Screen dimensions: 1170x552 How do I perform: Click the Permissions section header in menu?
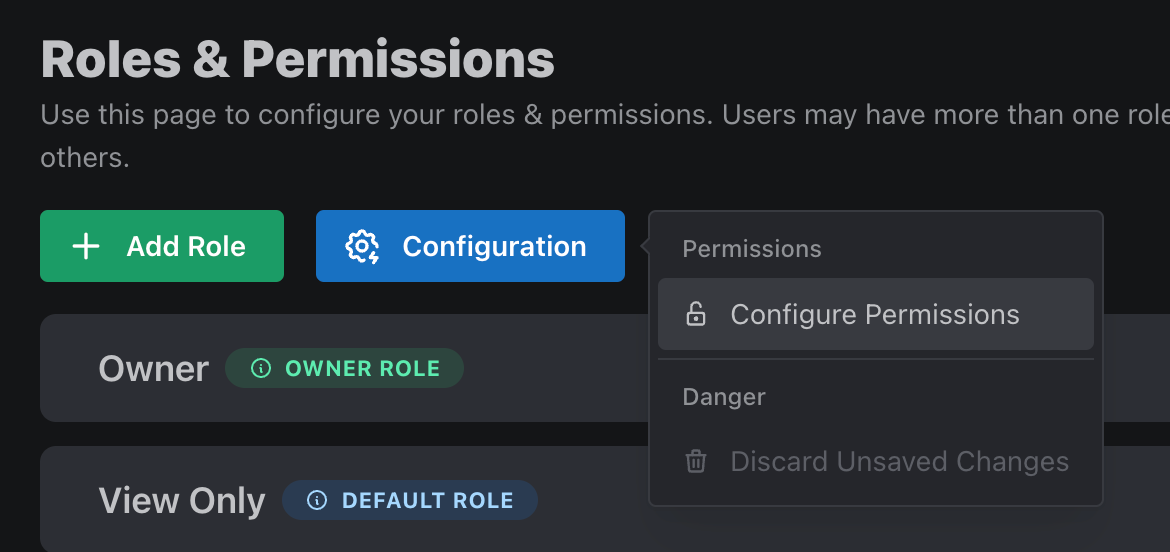751,248
